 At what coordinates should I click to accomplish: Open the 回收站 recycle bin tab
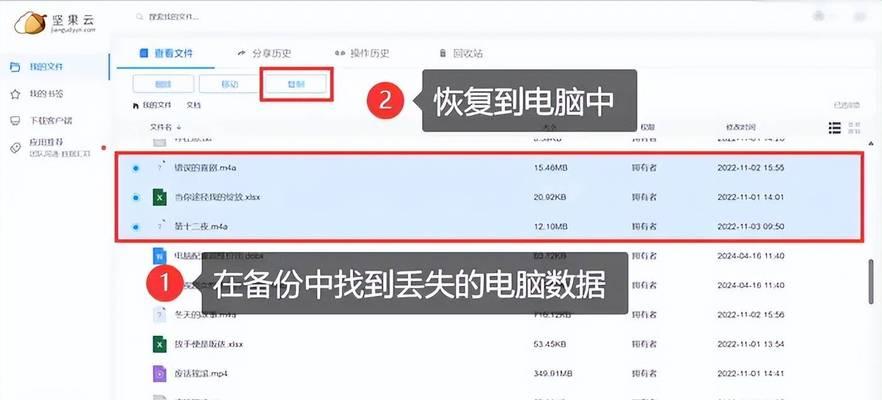(x=461, y=53)
